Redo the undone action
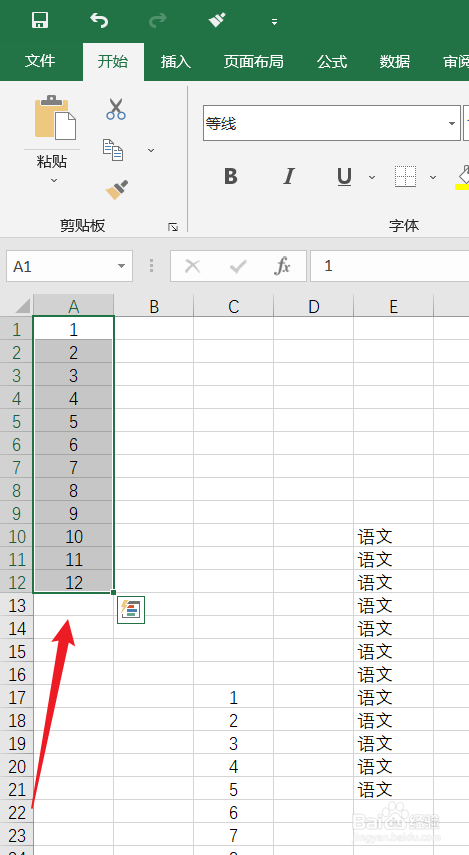 [x=158, y=21]
